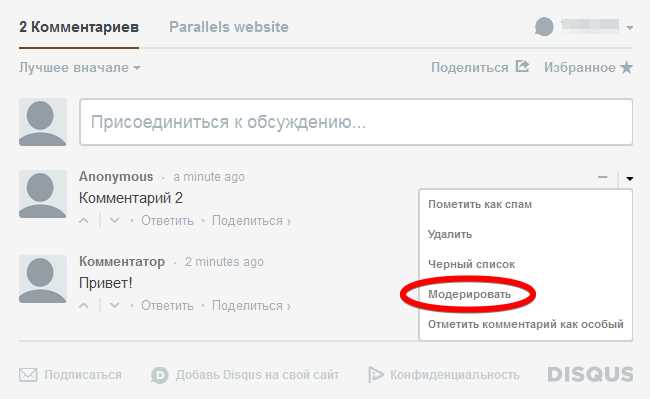This screenshot has width=650, height=399.
Task: Downvote the Комментарий 2 comment
Action: 114,221
